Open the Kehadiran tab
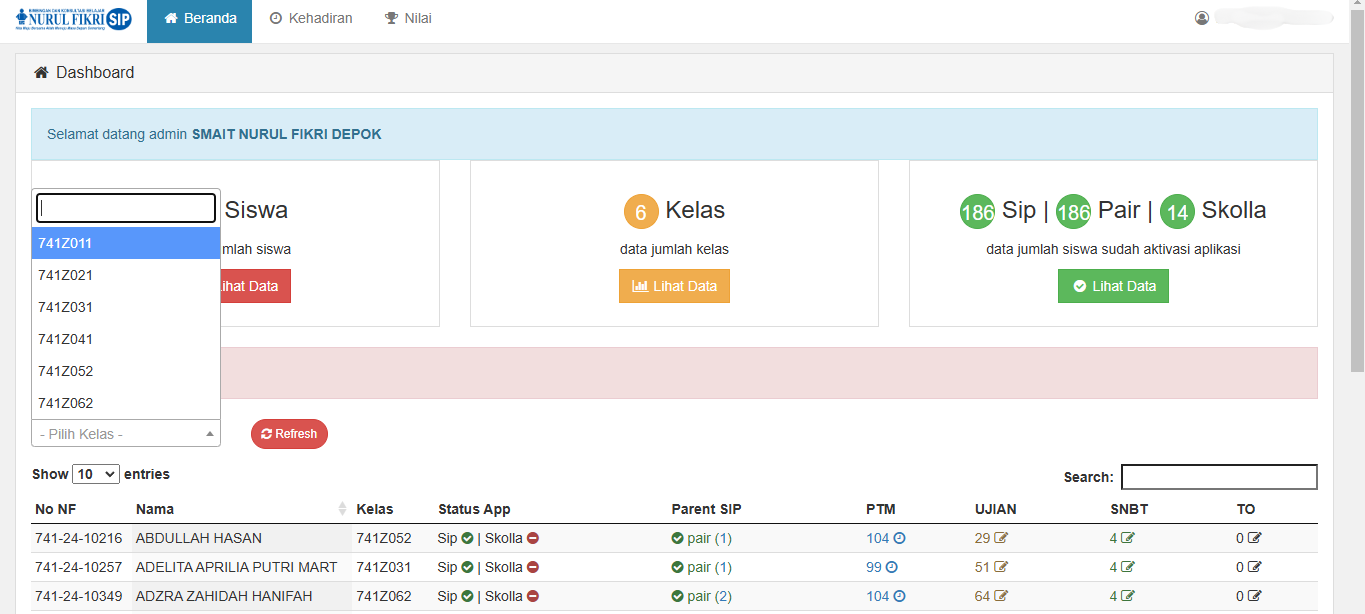The width and height of the screenshot is (1365, 614). pyautogui.click(x=311, y=19)
